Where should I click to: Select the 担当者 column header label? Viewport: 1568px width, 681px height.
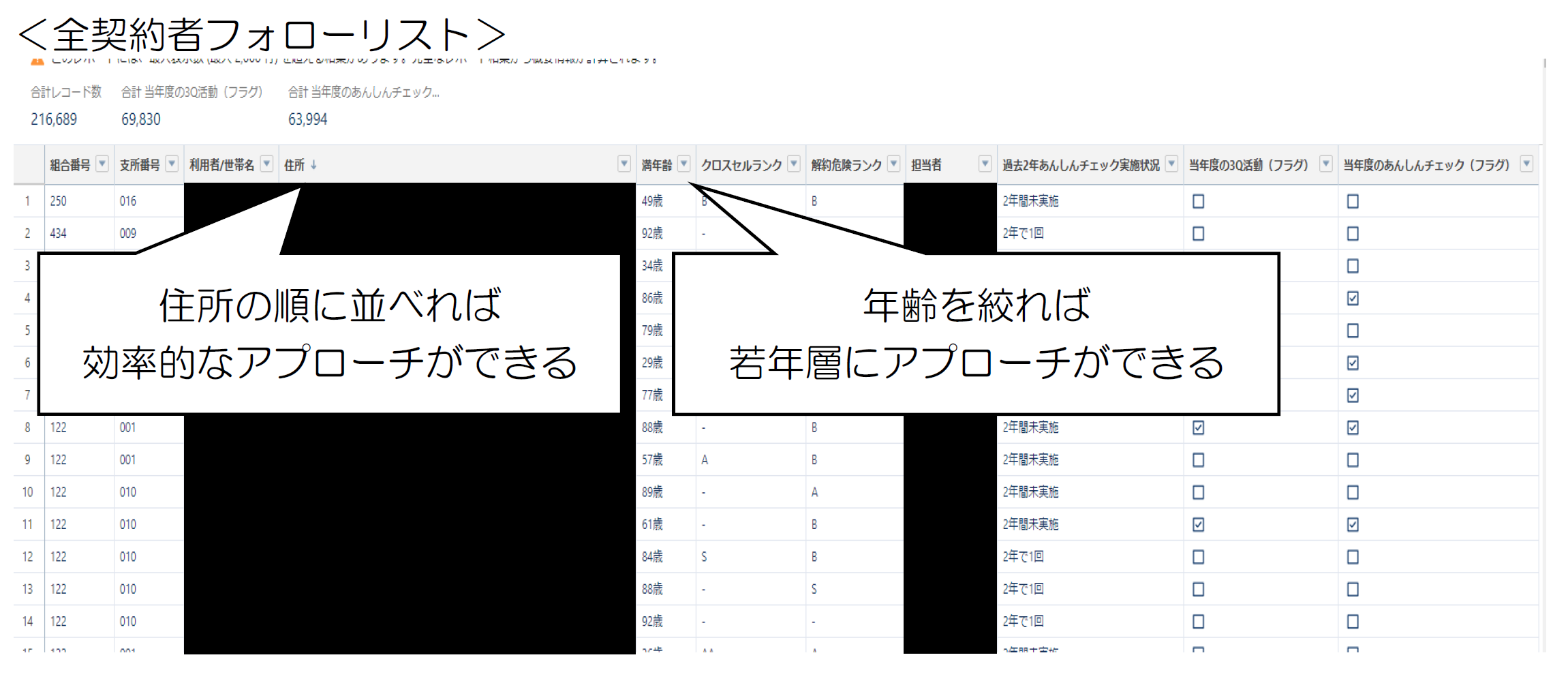[x=927, y=165]
